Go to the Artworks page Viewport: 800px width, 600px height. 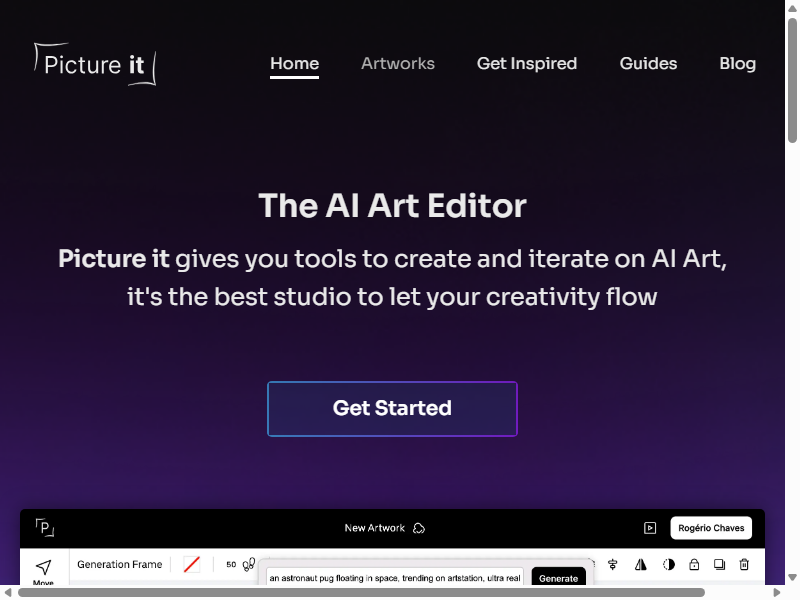coord(398,63)
